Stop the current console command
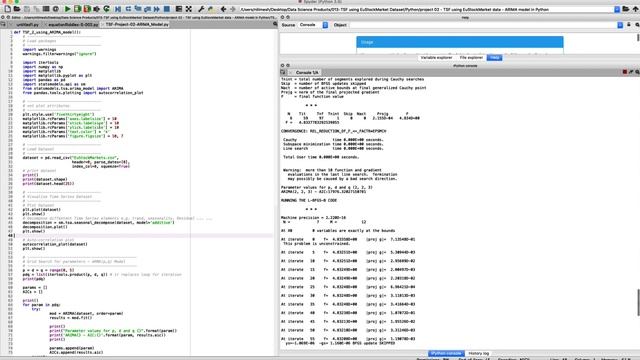 click(x=624, y=72)
